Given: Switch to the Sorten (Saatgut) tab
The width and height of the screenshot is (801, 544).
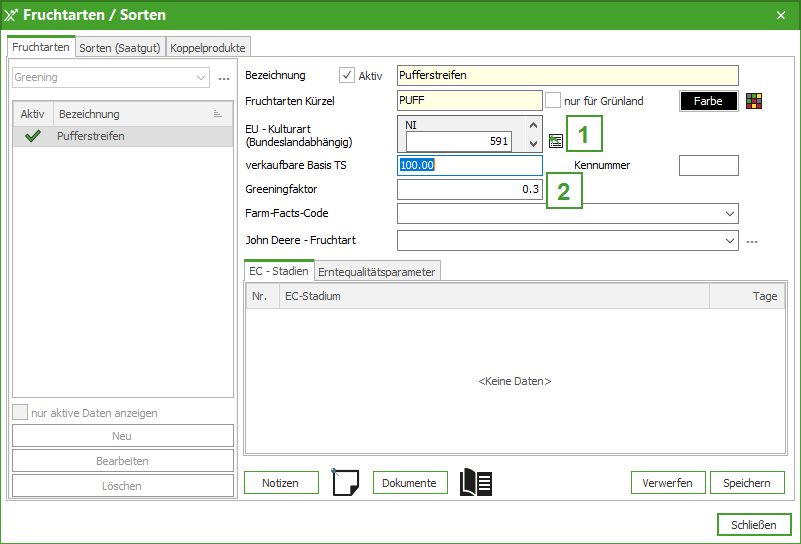Looking at the screenshot, I should click(x=120, y=47).
